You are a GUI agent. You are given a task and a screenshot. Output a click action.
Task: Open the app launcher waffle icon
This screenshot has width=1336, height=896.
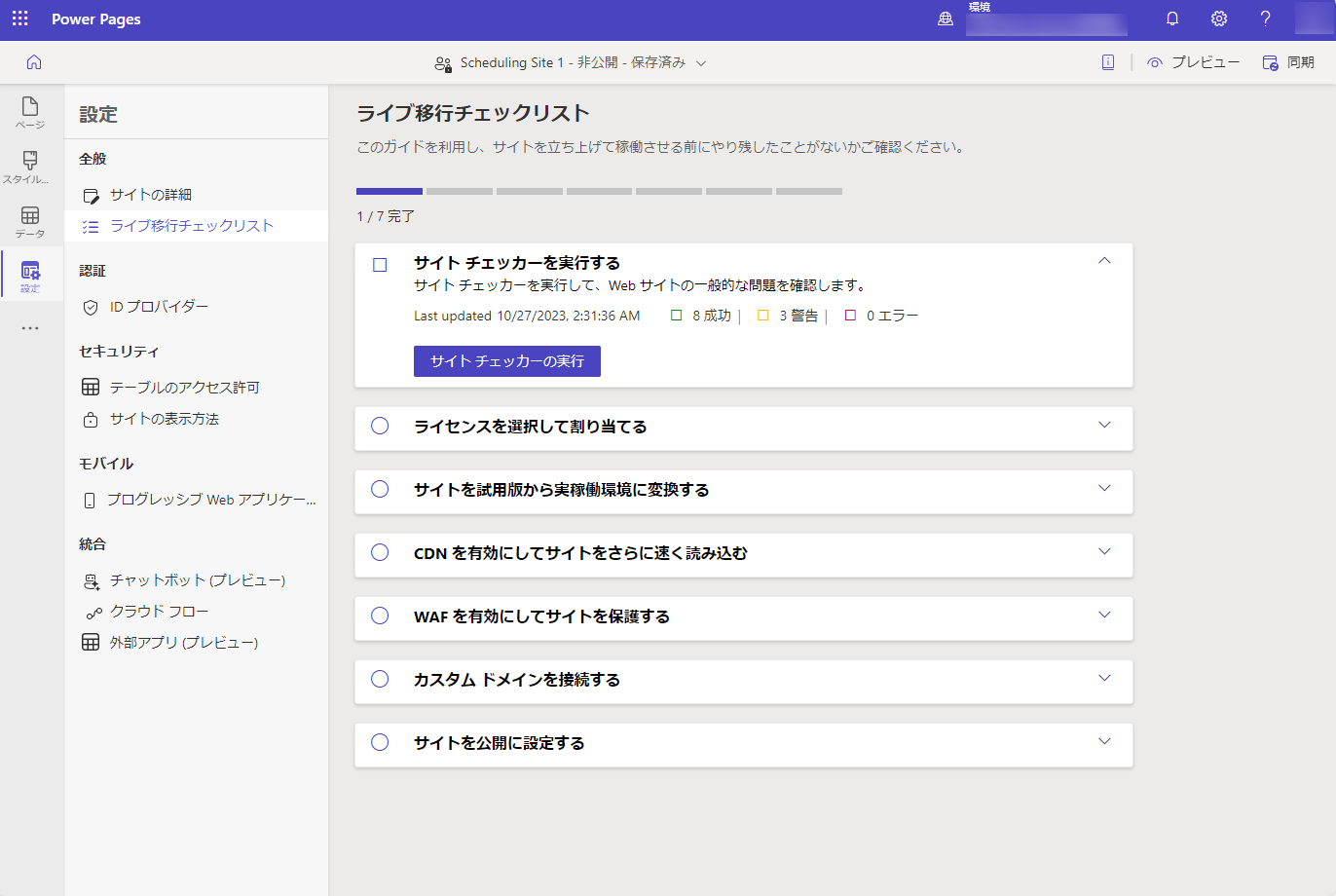point(19,19)
